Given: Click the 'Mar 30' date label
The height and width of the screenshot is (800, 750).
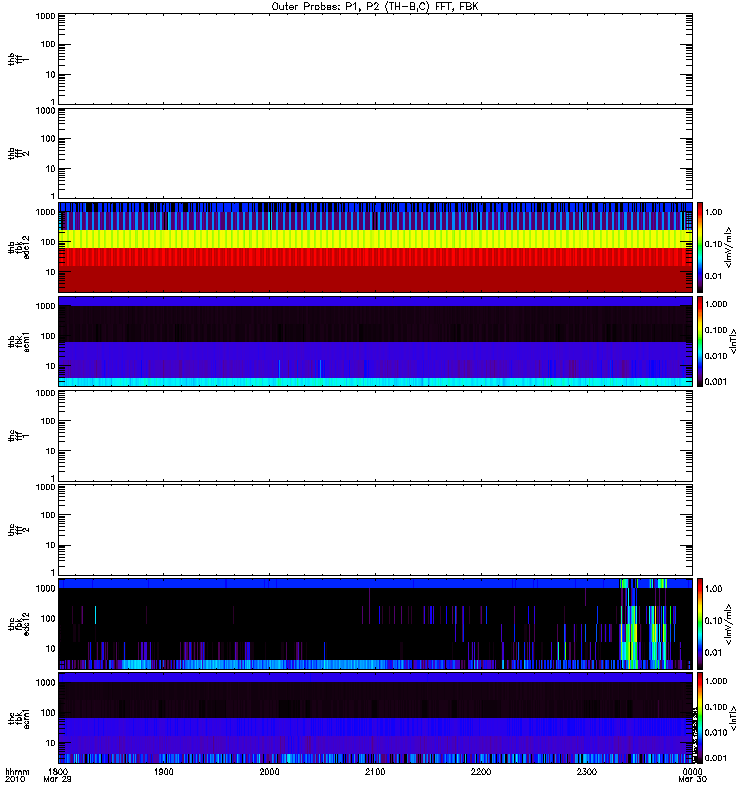Looking at the screenshot, I should point(692,780).
